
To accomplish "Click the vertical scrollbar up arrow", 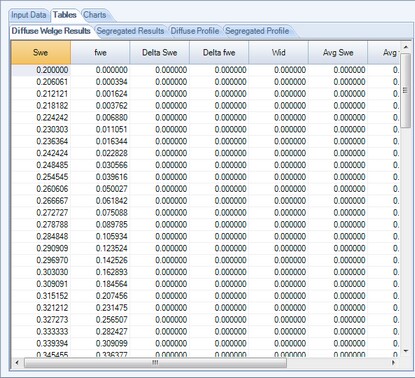I will 406,47.
